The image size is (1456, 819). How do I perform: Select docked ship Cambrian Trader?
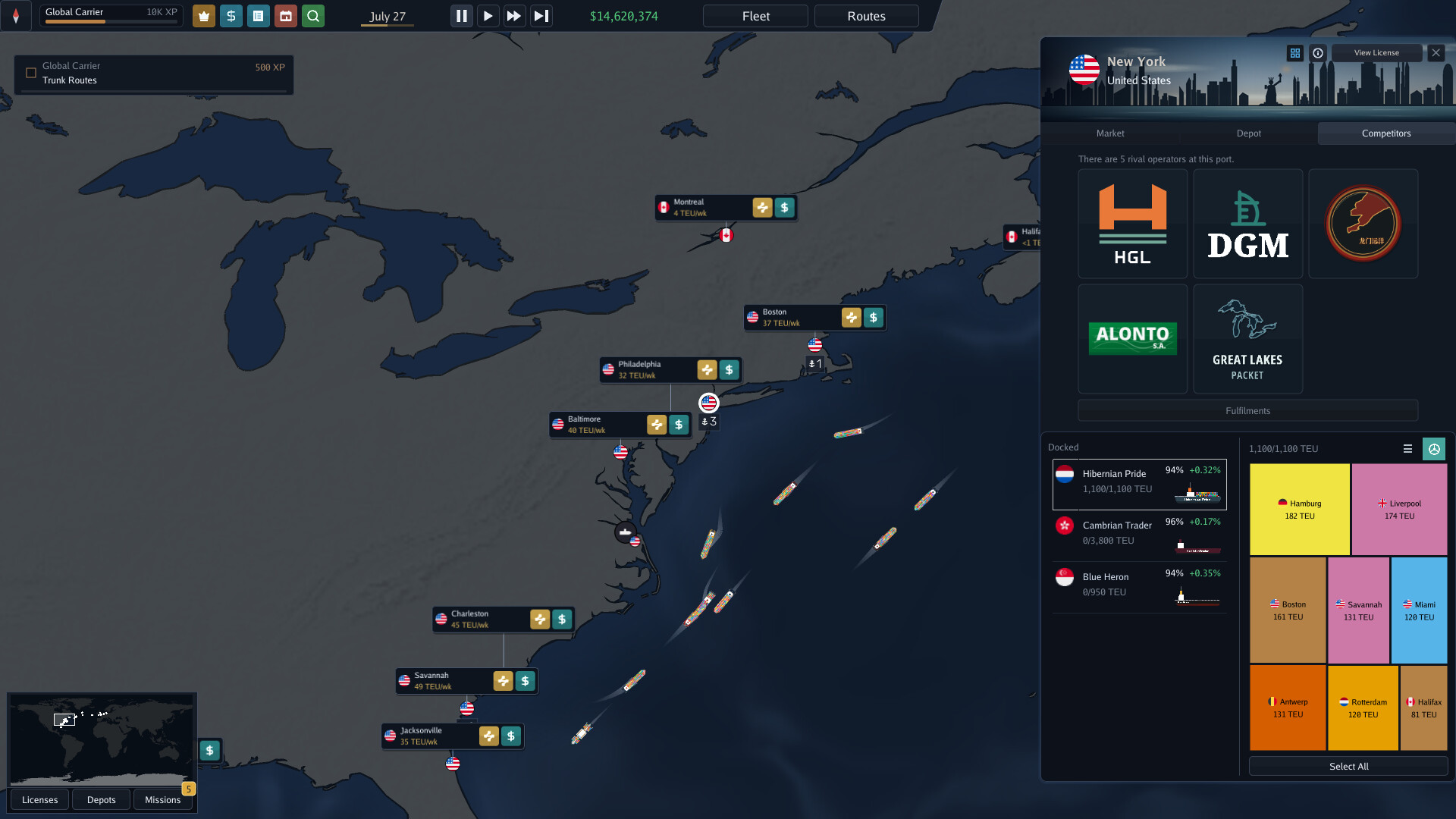coord(1139,535)
